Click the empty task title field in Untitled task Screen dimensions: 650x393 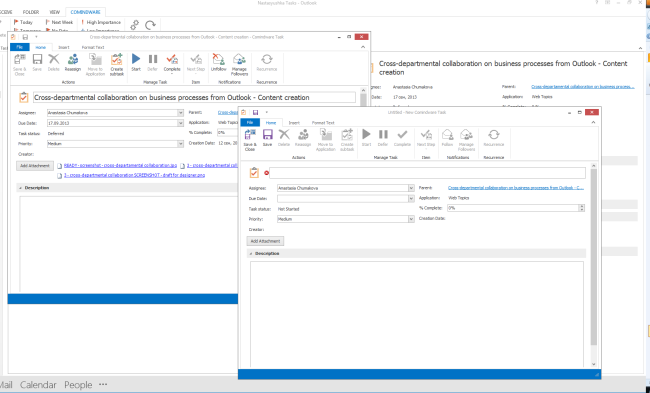pos(427,173)
